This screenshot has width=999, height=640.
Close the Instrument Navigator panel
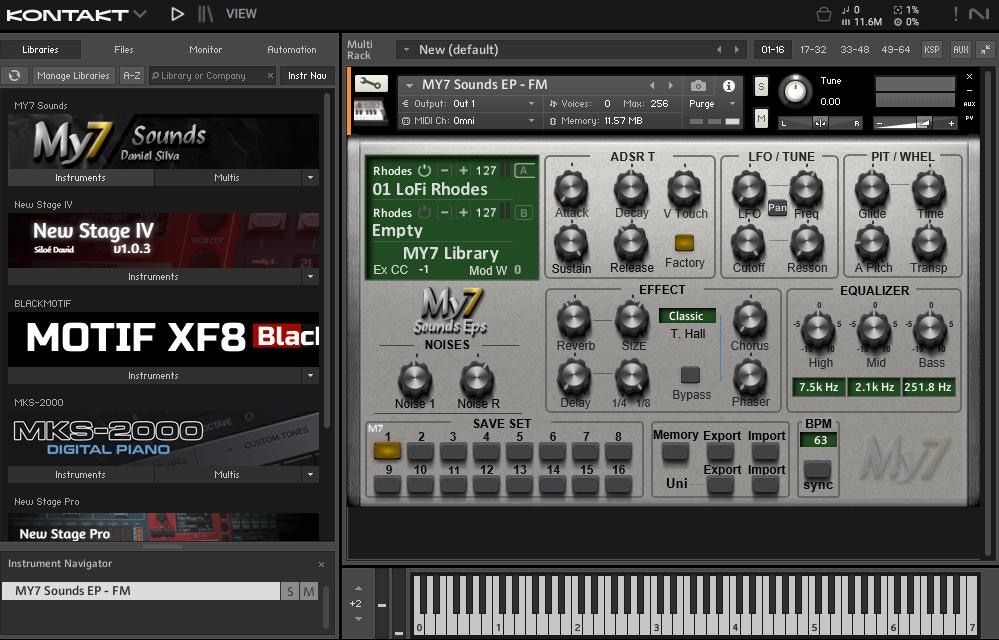(321, 564)
